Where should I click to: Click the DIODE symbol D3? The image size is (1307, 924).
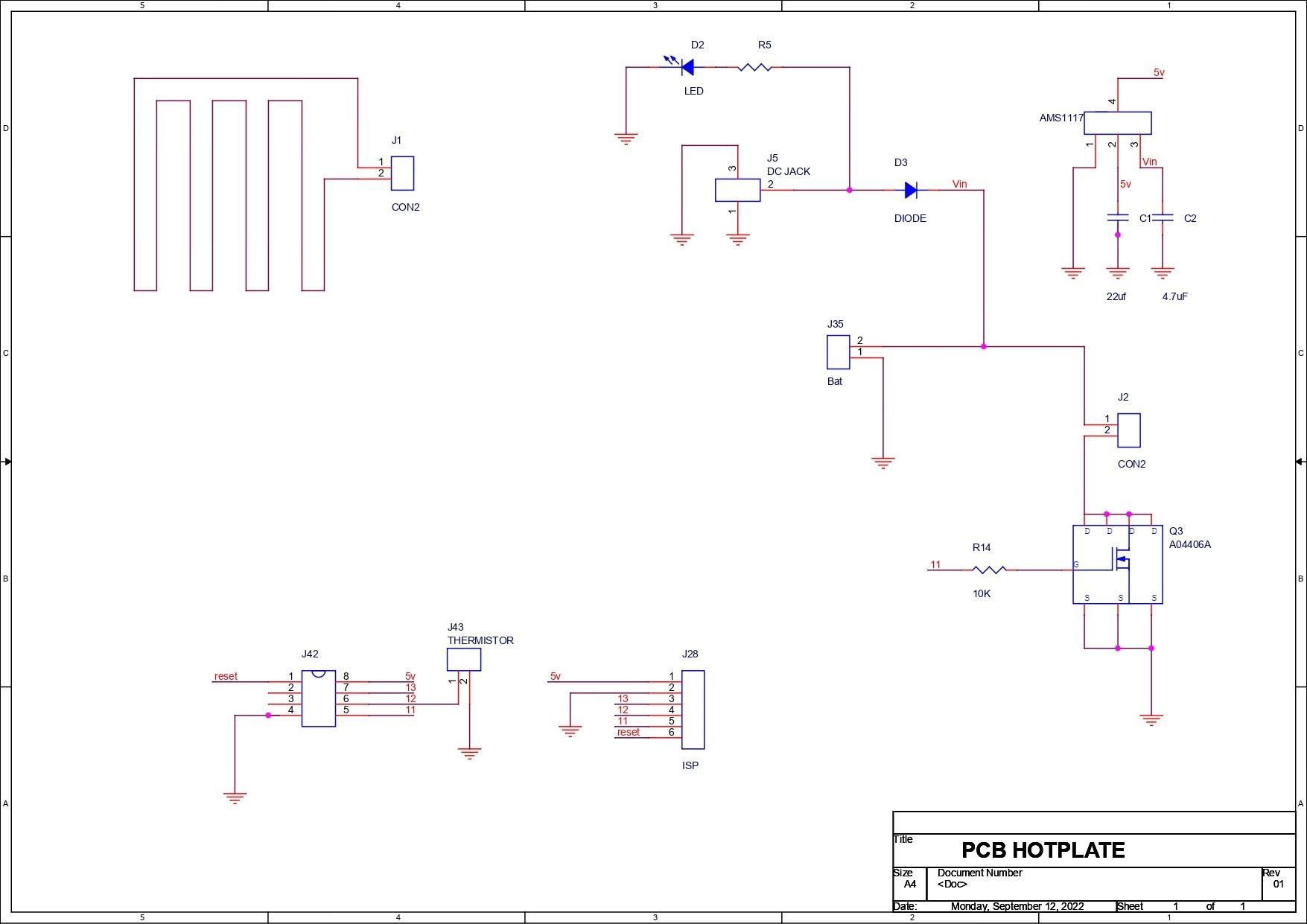pyautogui.click(x=912, y=190)
